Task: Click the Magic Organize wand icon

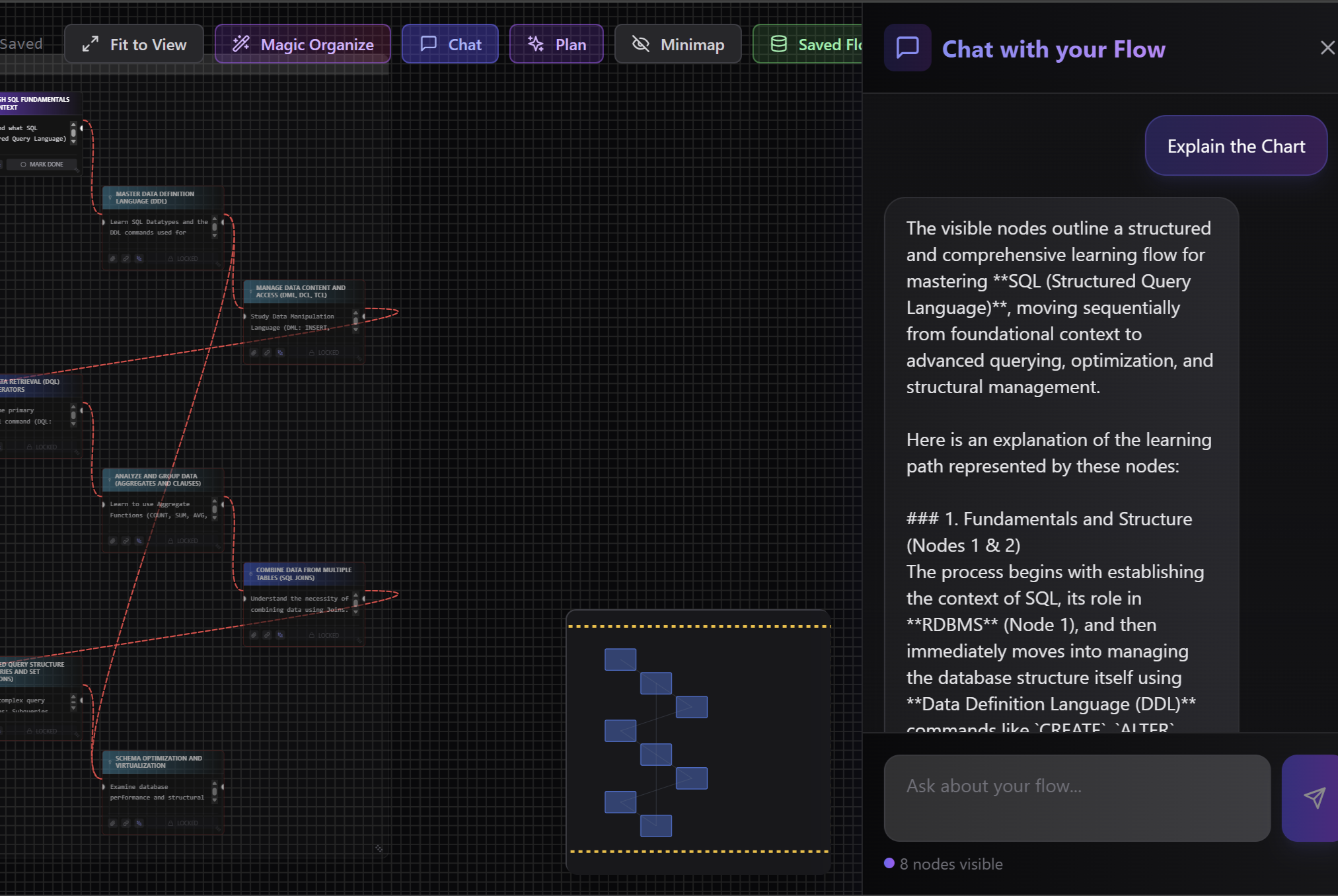Action: pos(241,44)
